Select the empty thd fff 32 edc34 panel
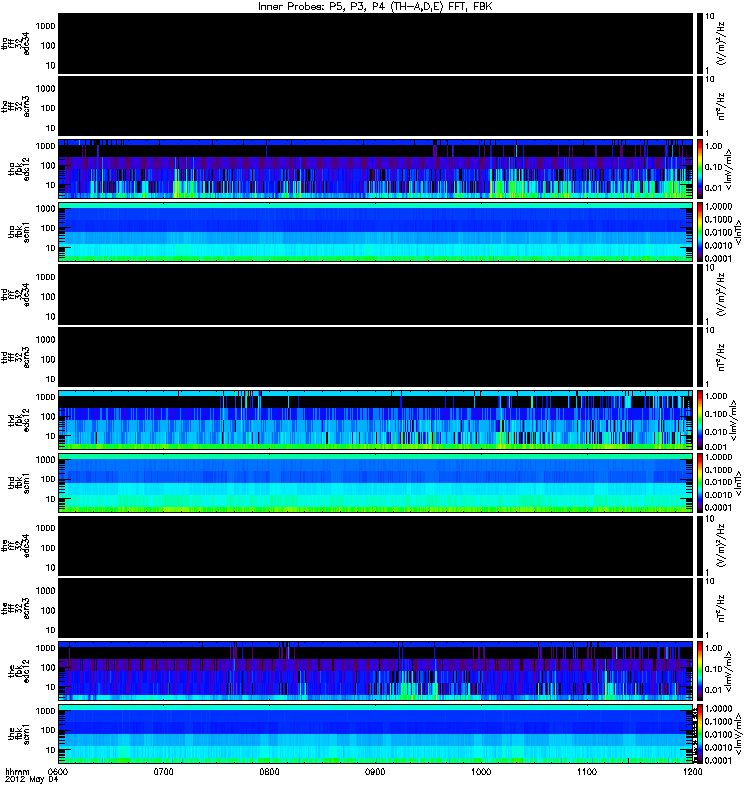 376,294
